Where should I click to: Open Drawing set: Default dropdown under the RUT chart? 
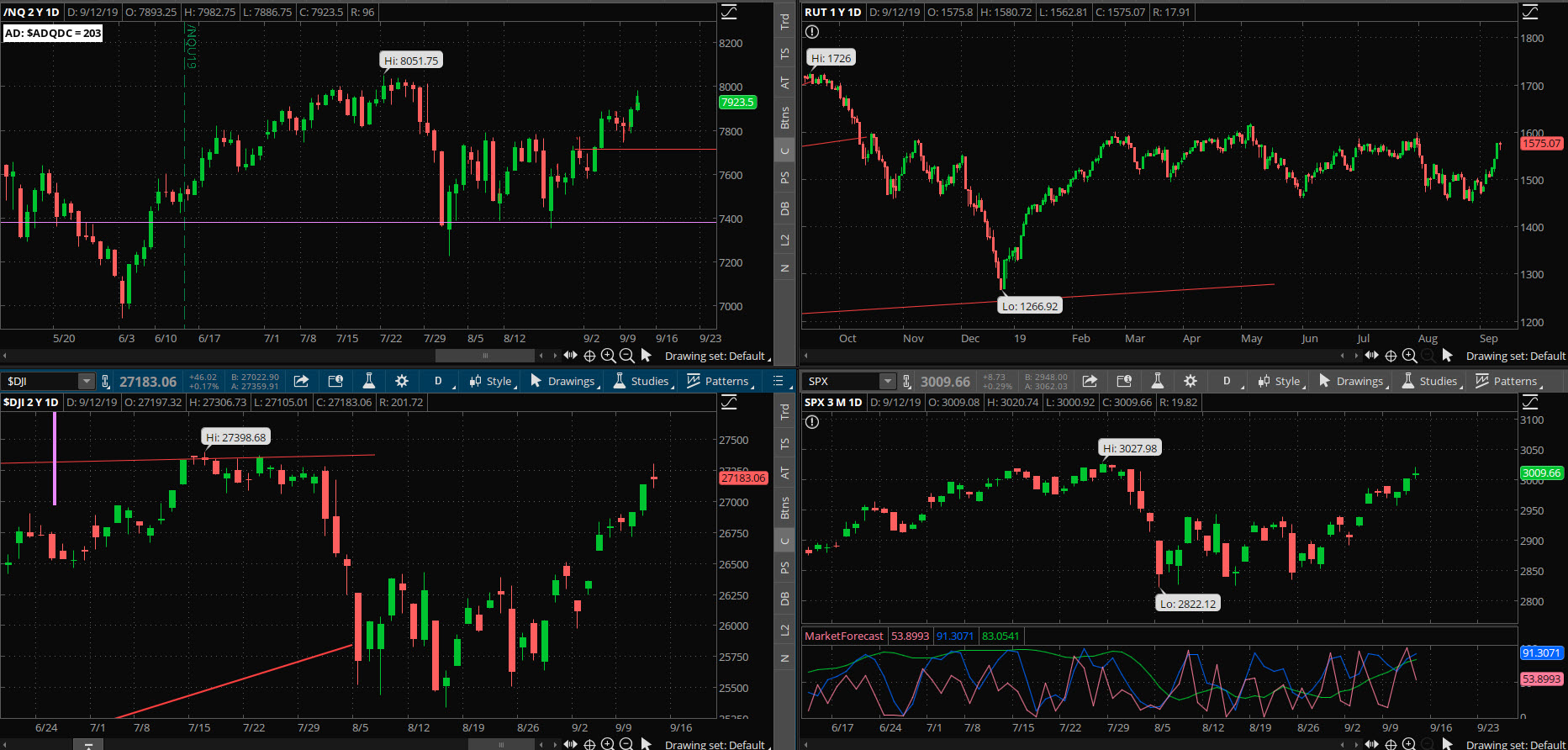coord(1515,356)
